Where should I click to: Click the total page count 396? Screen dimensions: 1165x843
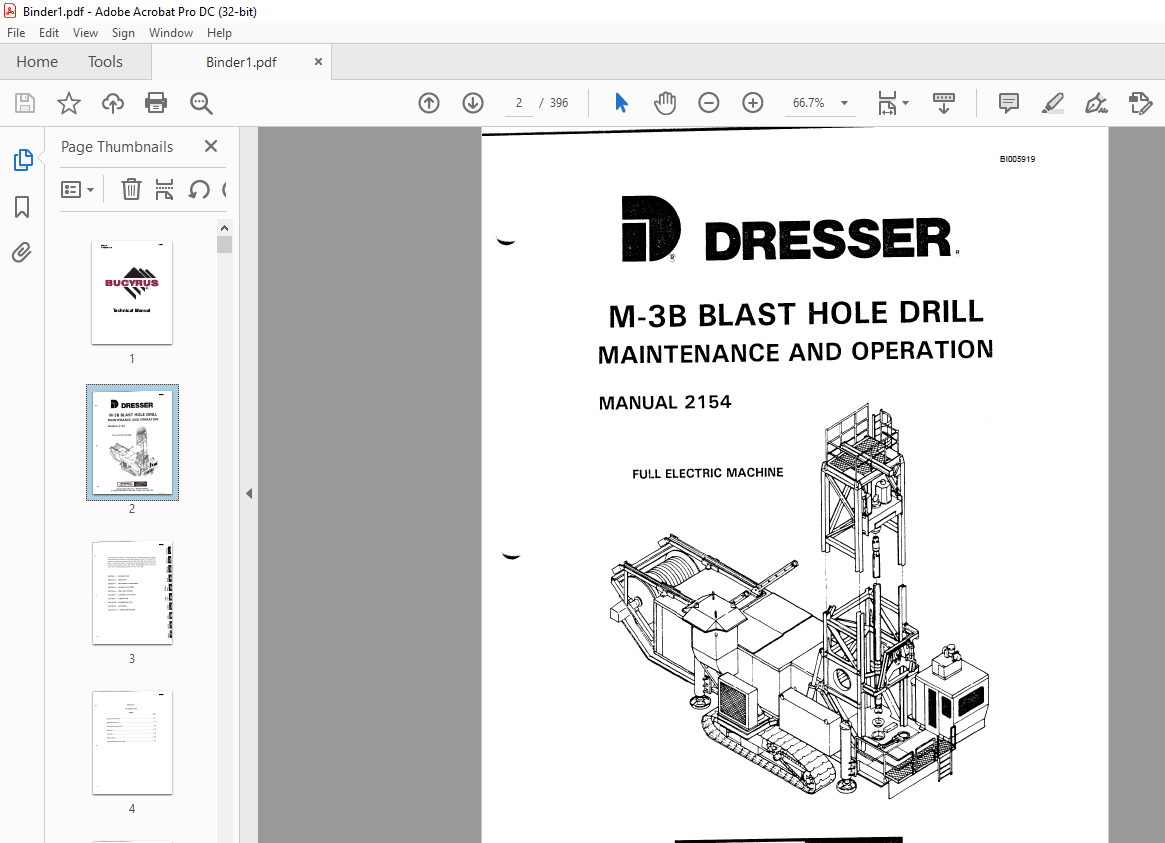tap(559, 103)
